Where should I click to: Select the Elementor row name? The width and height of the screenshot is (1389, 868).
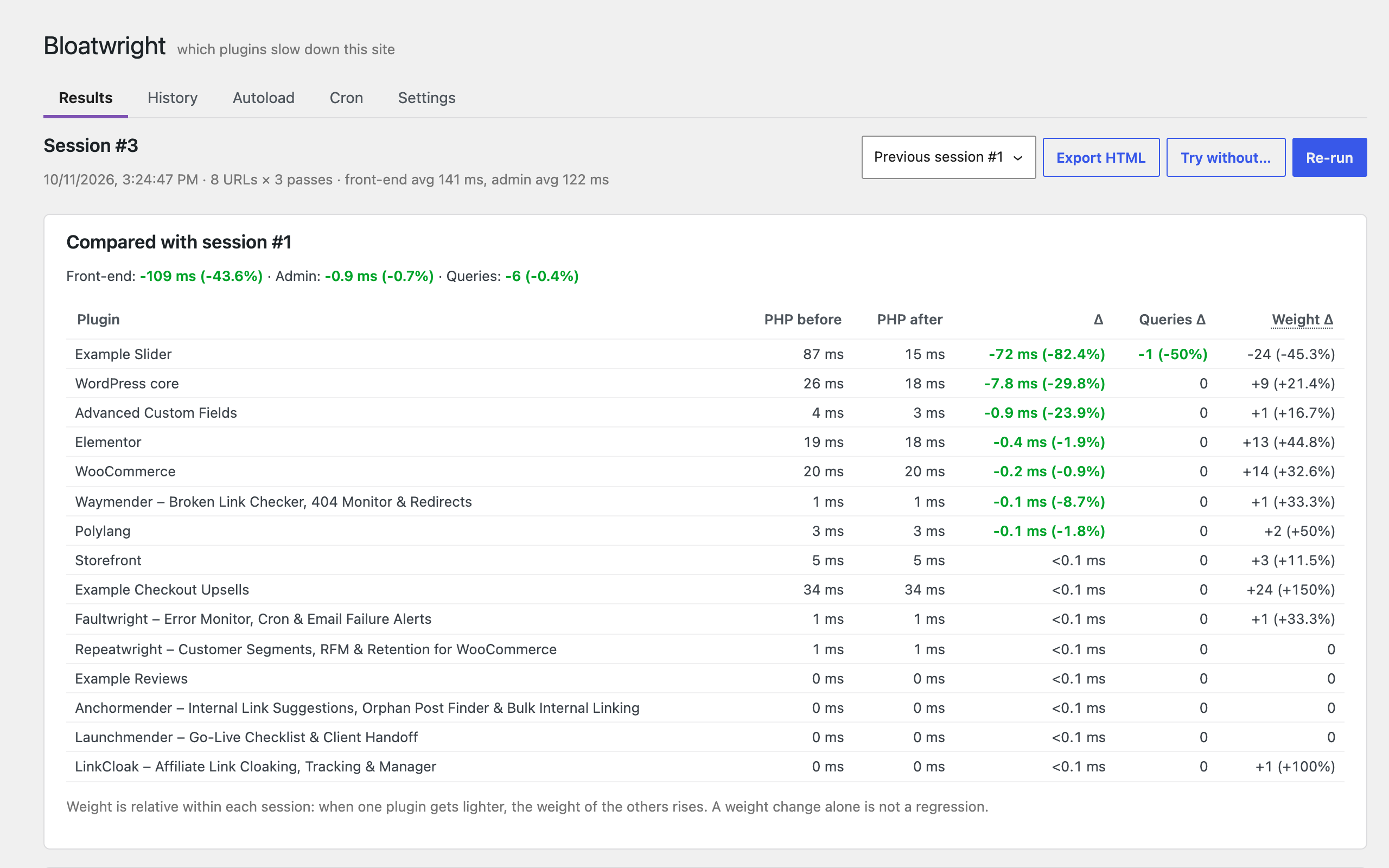[x=108, y=442]
